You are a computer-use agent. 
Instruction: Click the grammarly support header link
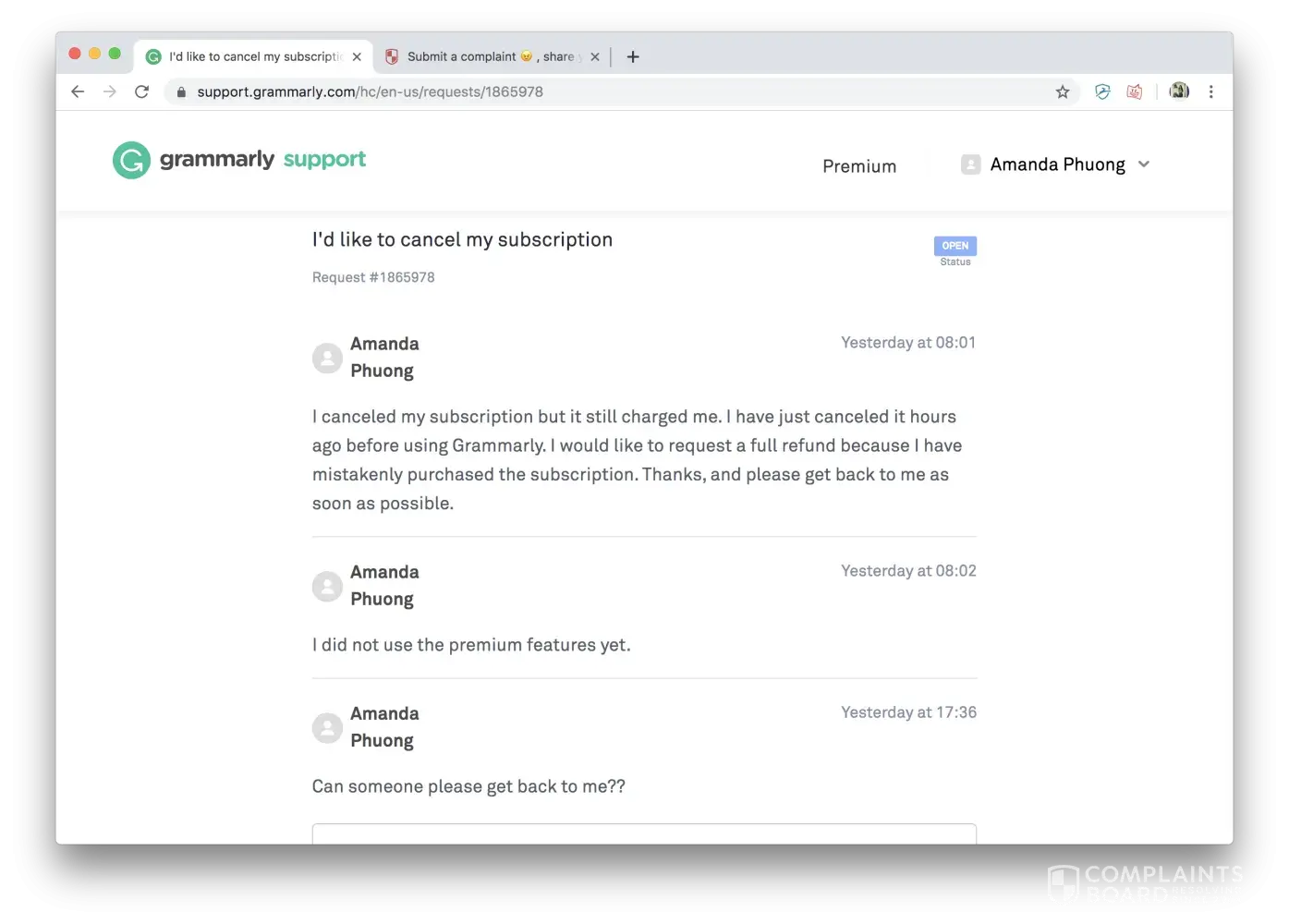coord(262,159)
